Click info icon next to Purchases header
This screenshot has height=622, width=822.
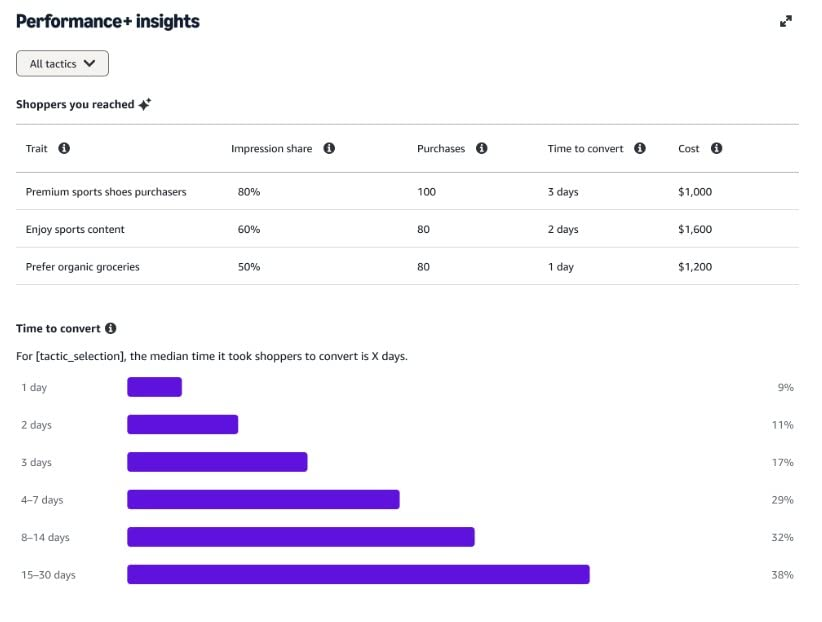[481, 149]
